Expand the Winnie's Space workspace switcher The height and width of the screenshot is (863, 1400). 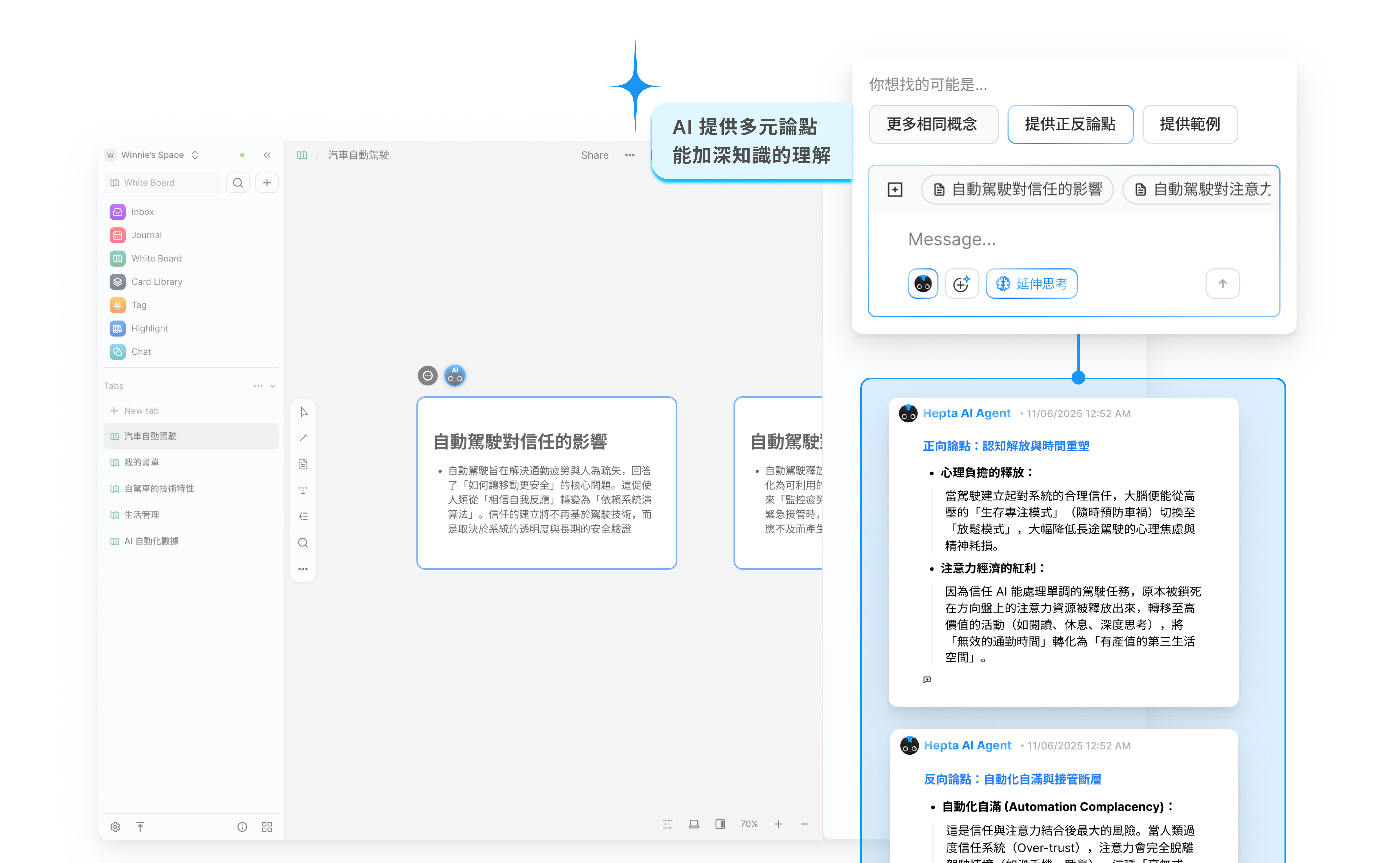(195, 155)
